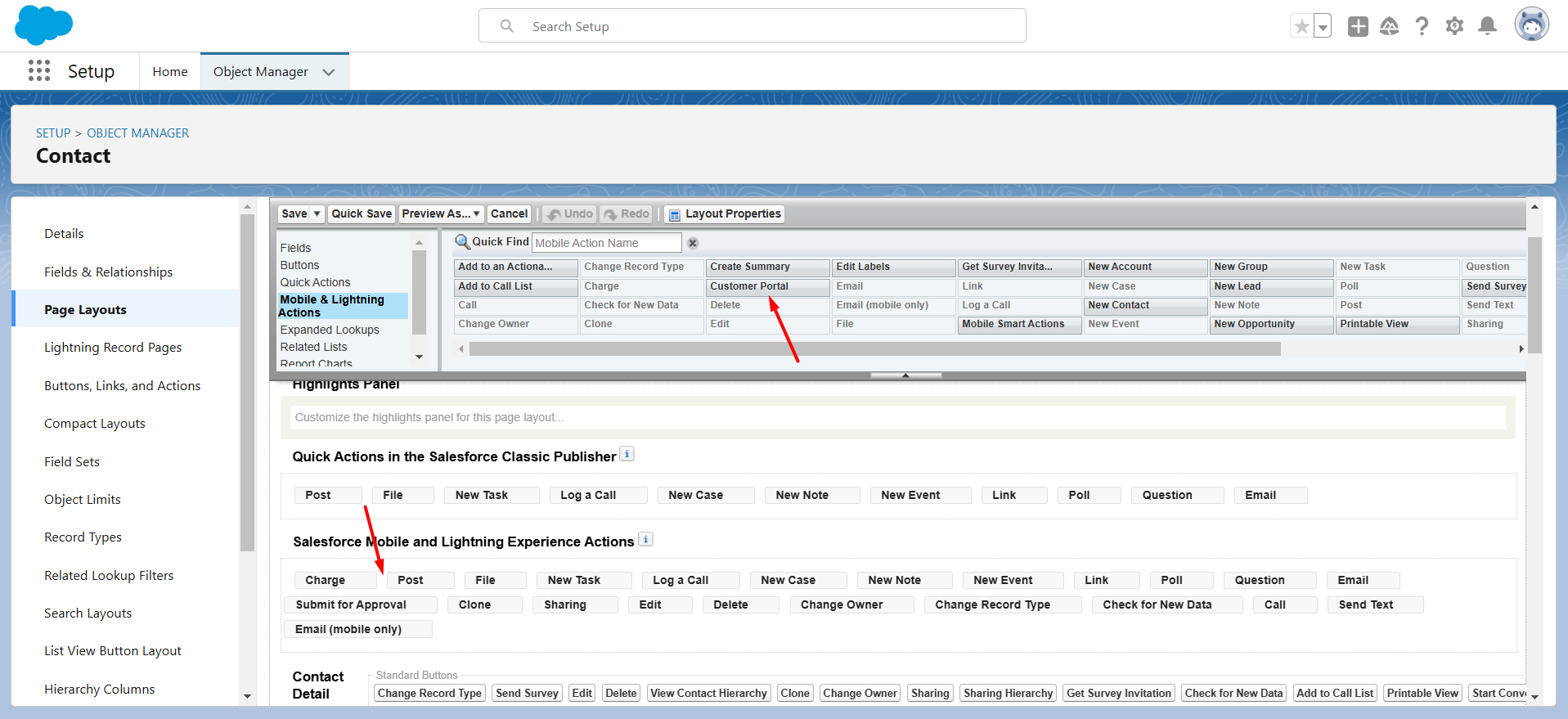1568x719 pixels.
Task: Open Buttons, Links, and Actions
Action: [123, 386]
